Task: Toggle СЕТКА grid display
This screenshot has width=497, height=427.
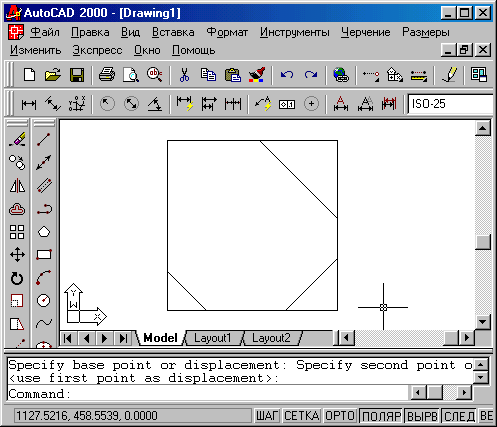Action: 302,416
